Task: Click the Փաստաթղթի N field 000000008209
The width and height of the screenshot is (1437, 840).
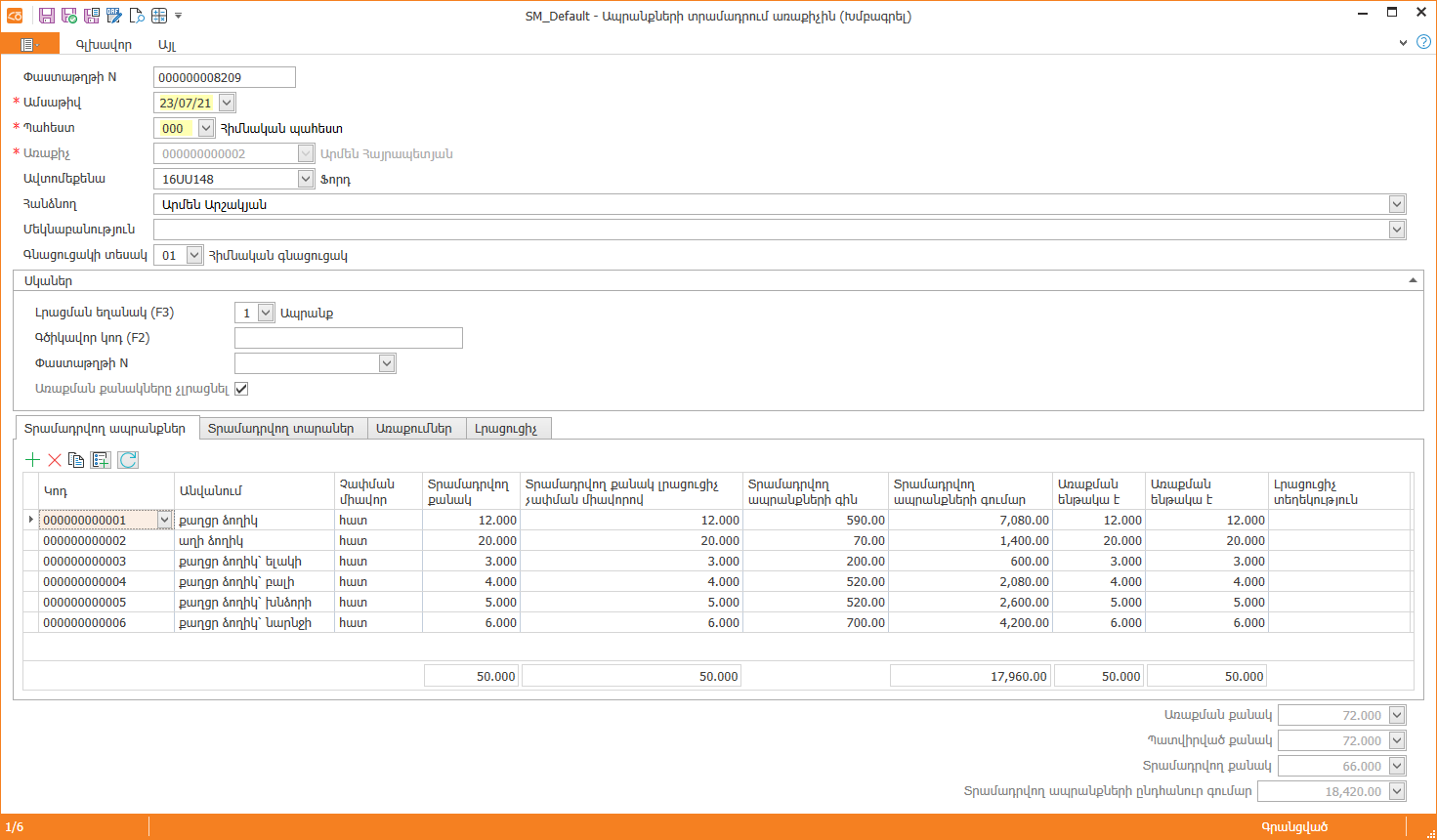Action: pyautogui.click(x=224, y=77)
